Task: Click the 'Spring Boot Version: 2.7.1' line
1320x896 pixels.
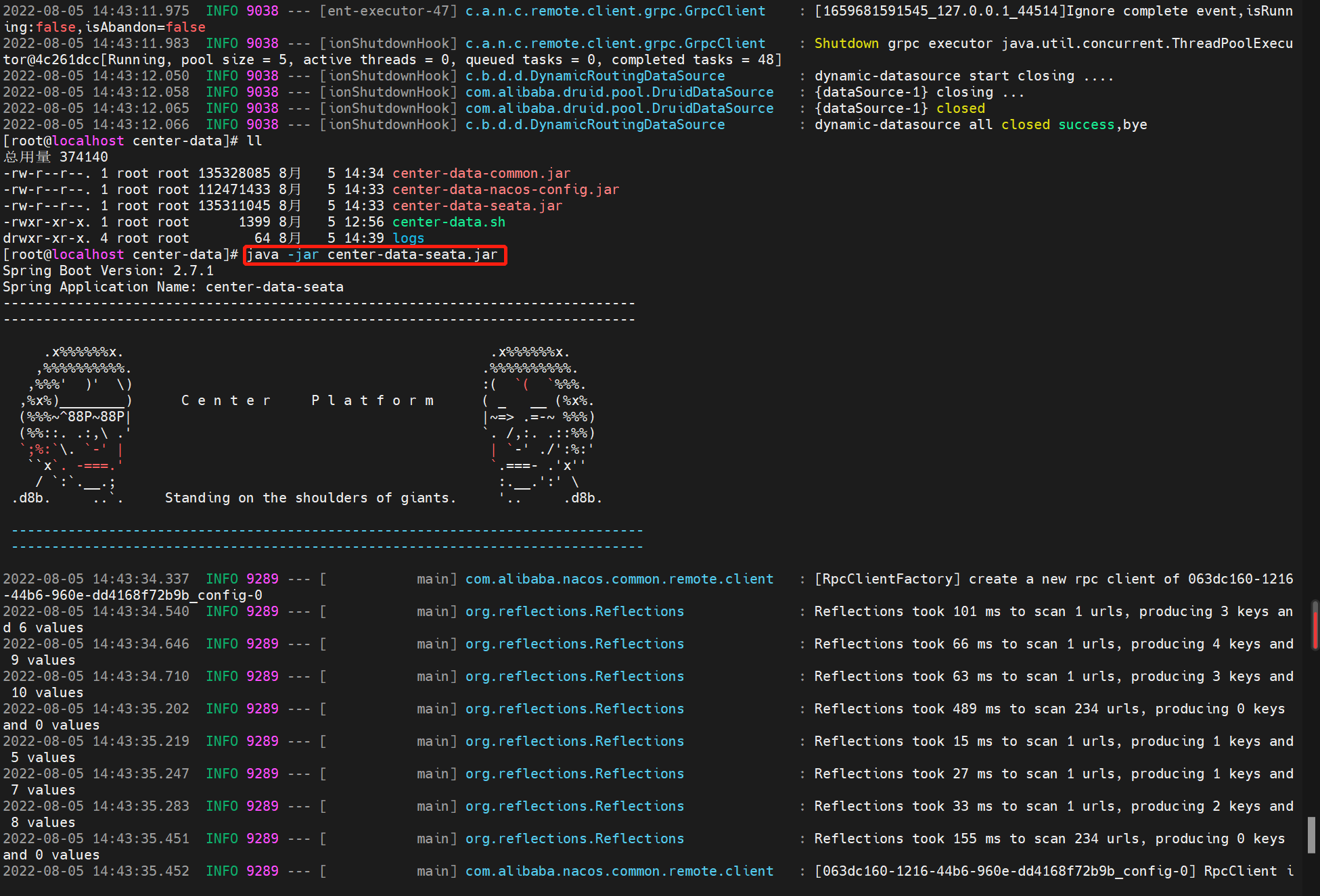Action: click(x=108, y=270)
